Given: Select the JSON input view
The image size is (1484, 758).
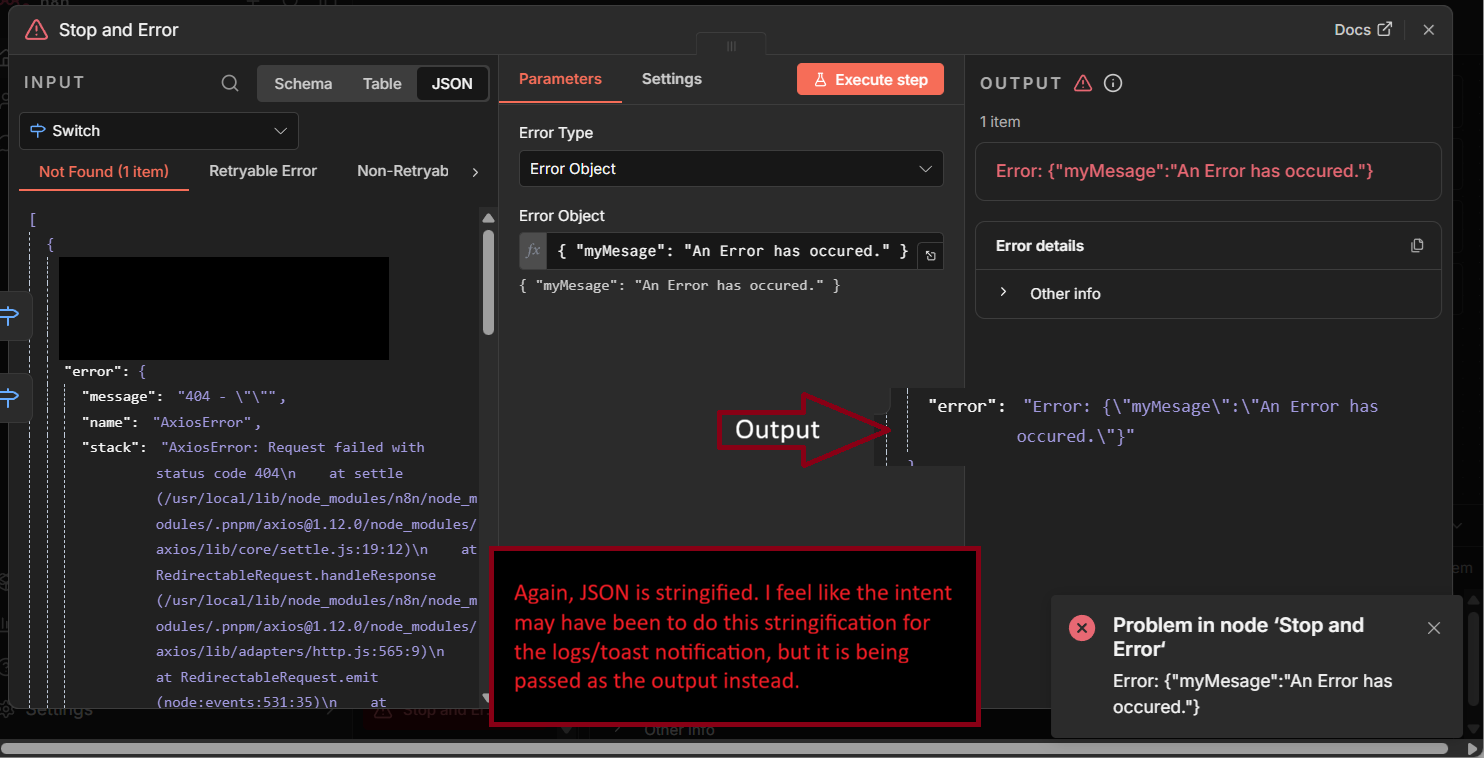Looking at the screenshot, I should (452, 84).
